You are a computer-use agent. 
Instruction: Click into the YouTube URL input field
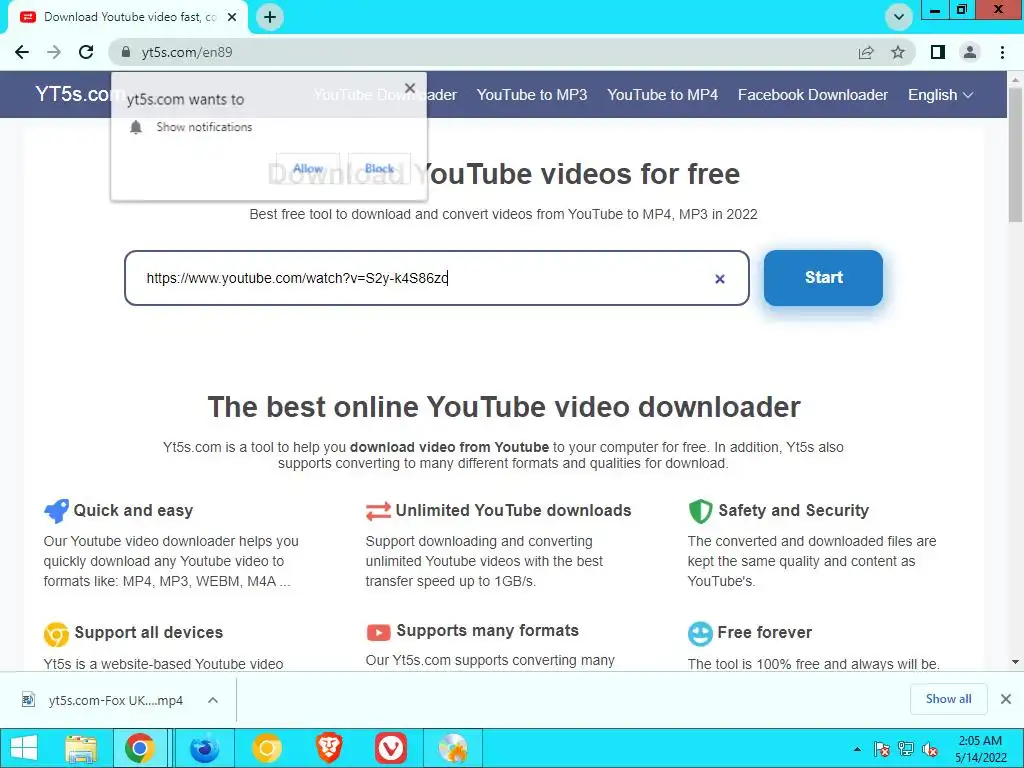point(436,278)
